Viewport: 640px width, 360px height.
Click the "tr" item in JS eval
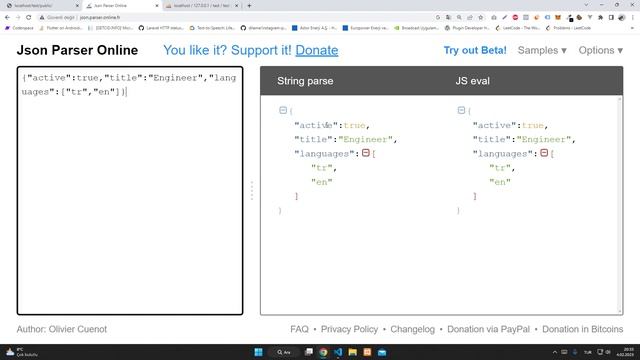point(500,168)
